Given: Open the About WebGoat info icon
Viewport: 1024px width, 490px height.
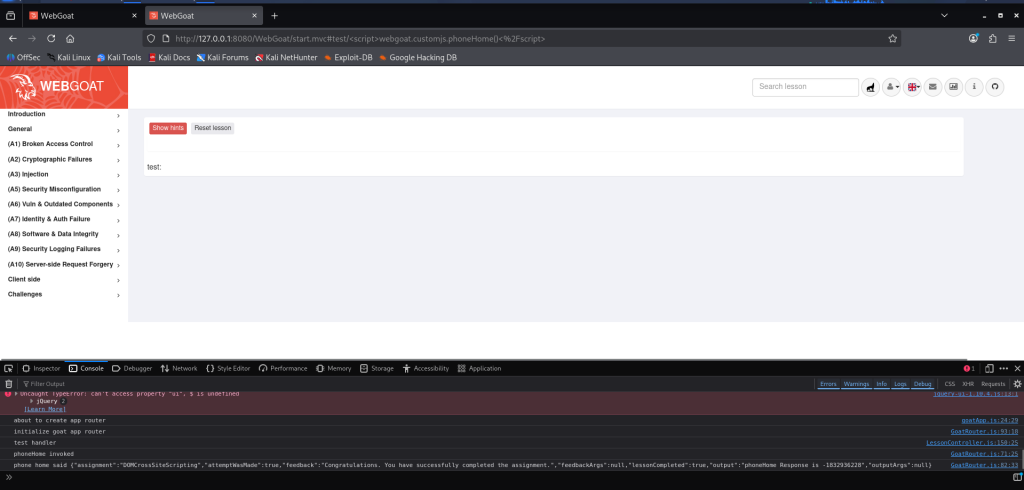Looking at the screenshot, I should point(974,86).
